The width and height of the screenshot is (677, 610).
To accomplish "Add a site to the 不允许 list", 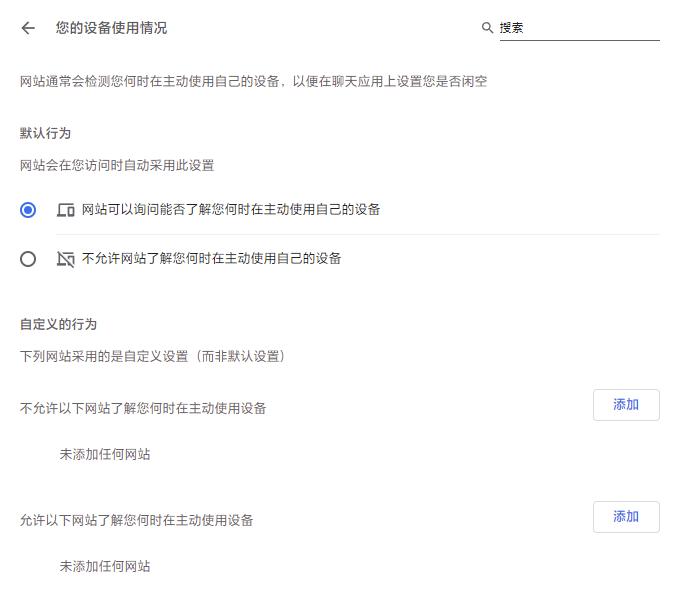I will coord(626,405).
